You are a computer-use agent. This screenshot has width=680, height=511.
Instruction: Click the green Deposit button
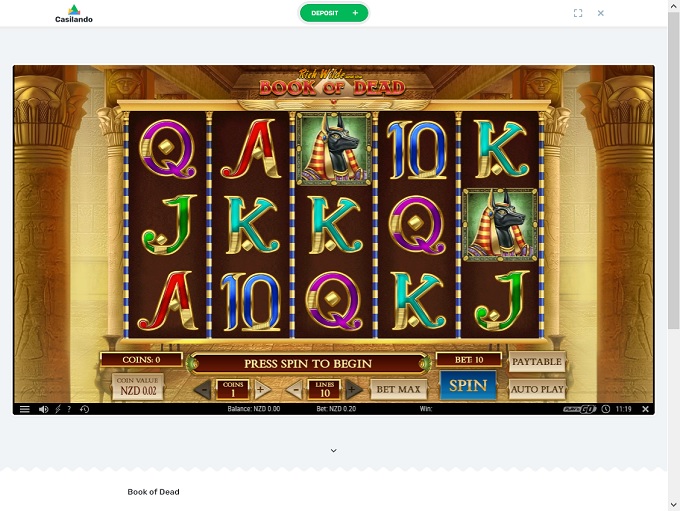coord(334,13)
